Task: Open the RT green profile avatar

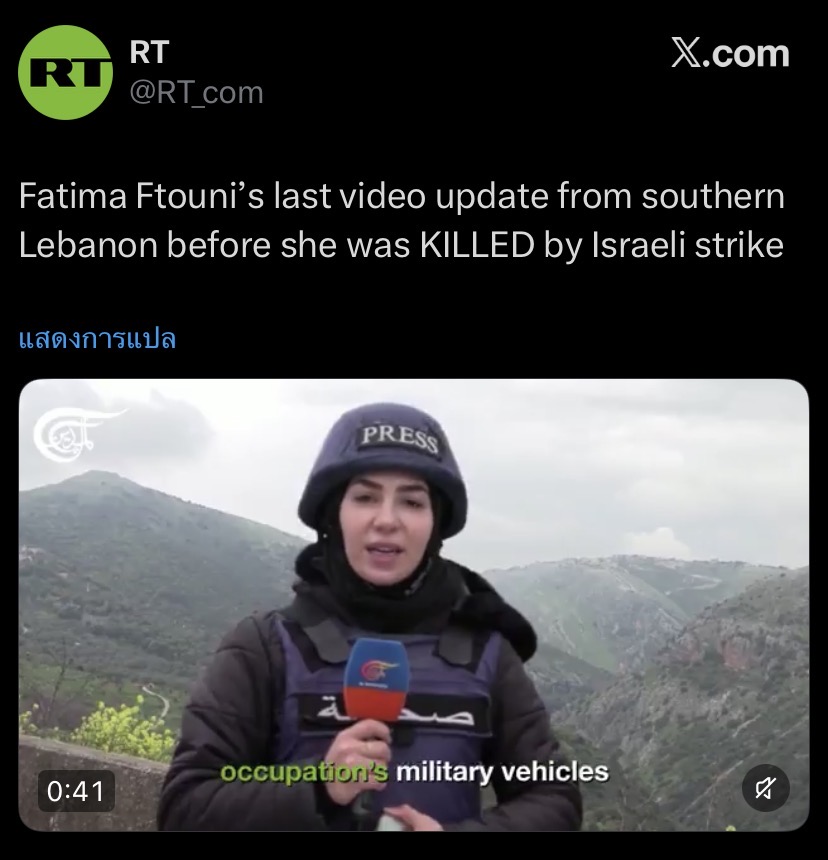Action: click(65, 72)
